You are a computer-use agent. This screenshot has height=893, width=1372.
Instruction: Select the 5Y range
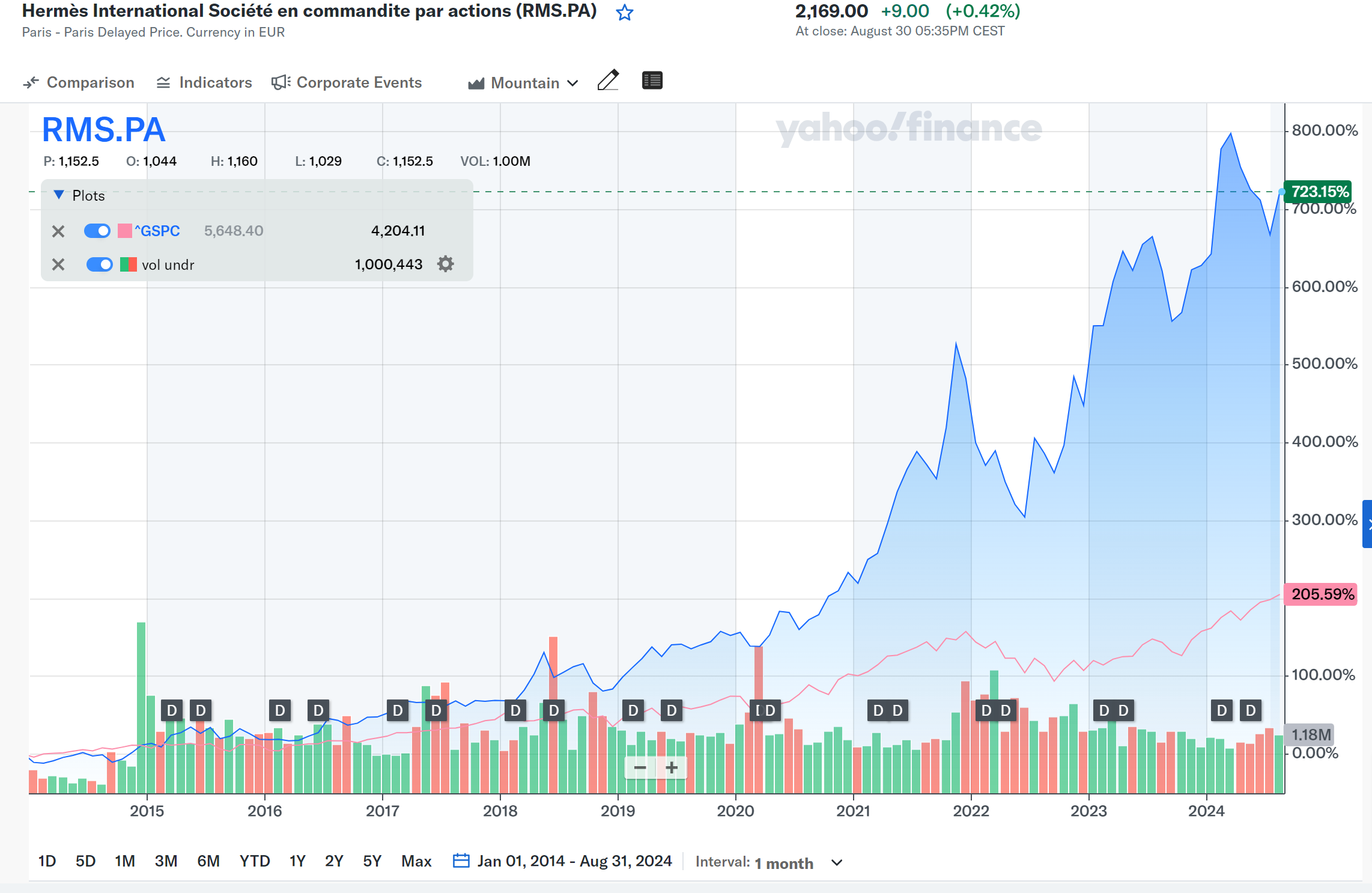coord(372,861)
